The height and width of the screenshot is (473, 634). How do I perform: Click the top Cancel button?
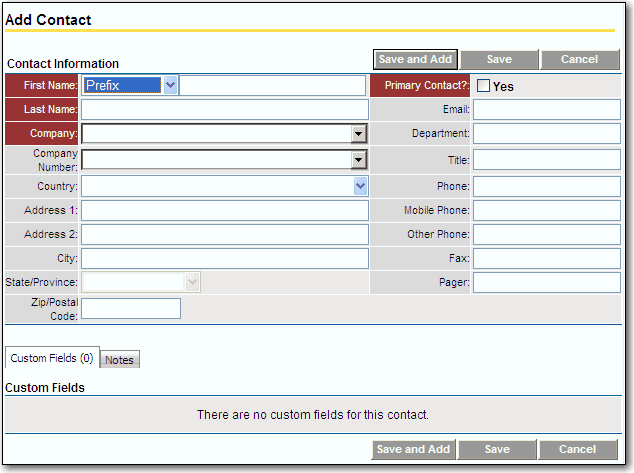pos(579,59)
